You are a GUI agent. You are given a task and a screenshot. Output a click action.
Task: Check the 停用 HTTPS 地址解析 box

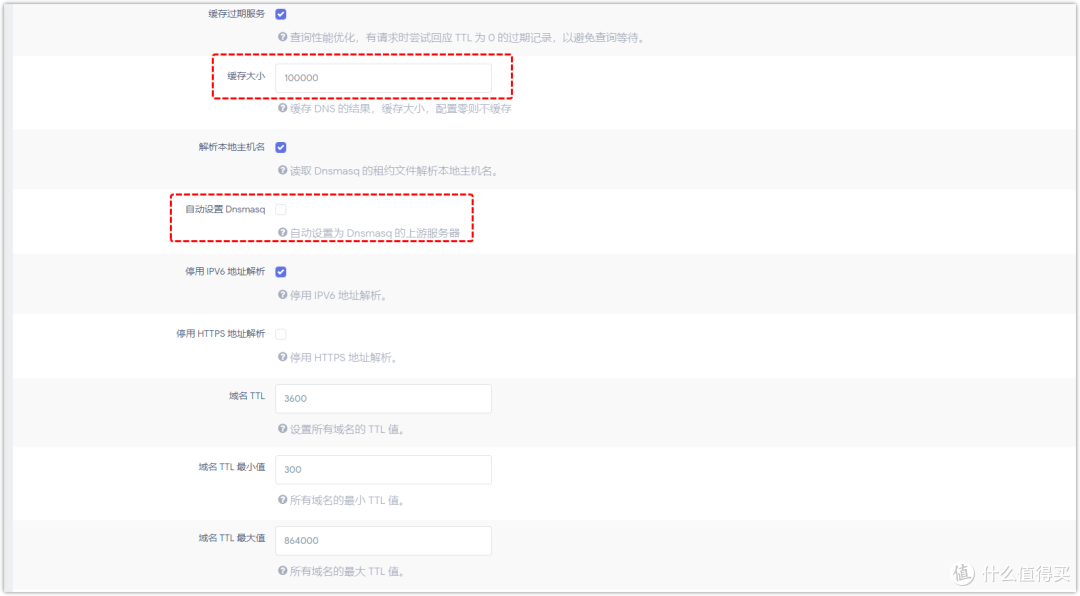click(280, 333)
